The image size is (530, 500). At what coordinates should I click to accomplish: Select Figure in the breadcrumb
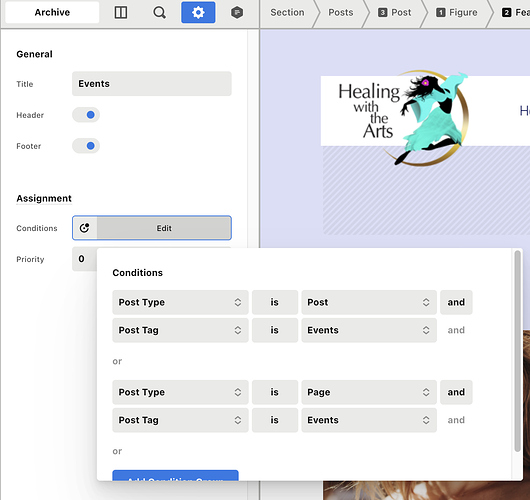click(457, 13)
